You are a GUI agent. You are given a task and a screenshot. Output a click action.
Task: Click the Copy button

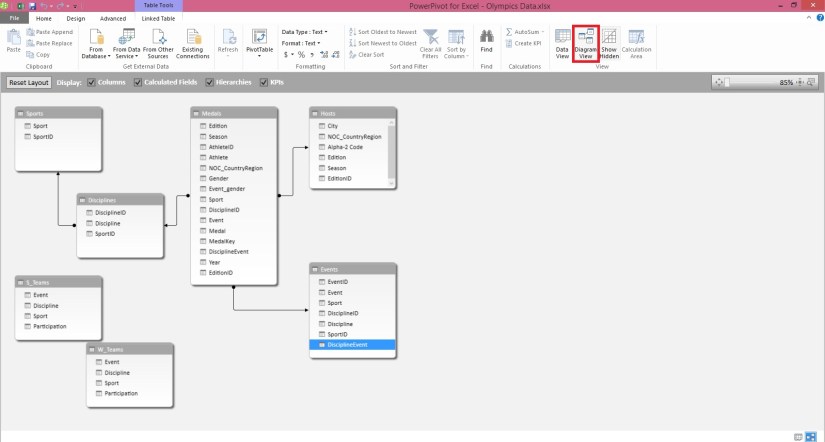click(38, 55)
